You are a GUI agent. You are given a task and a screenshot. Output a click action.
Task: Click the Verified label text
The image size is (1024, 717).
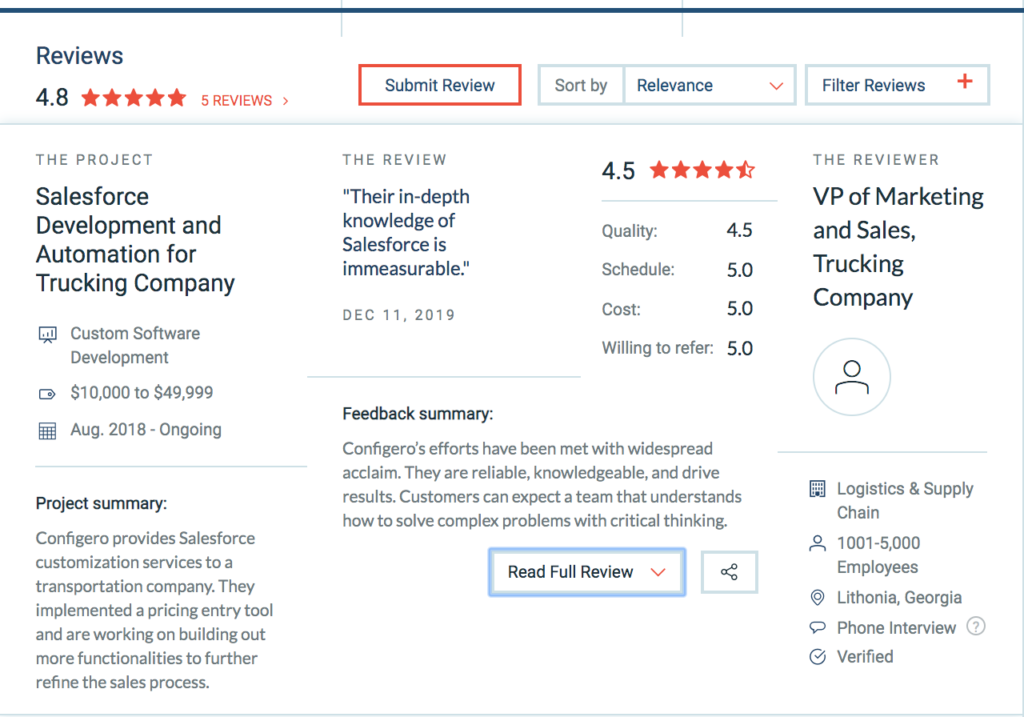(865, 657)
